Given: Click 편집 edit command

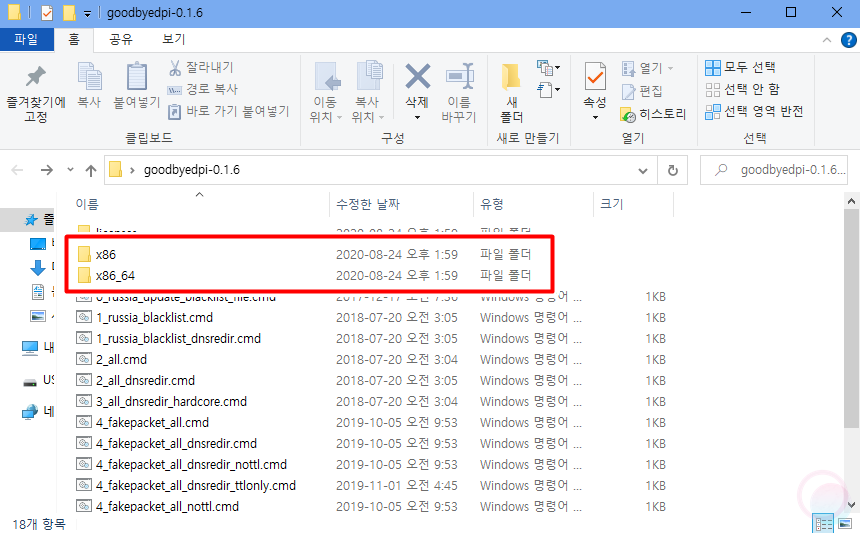Looking at the screenshot, I should click(x=642, y=92).
